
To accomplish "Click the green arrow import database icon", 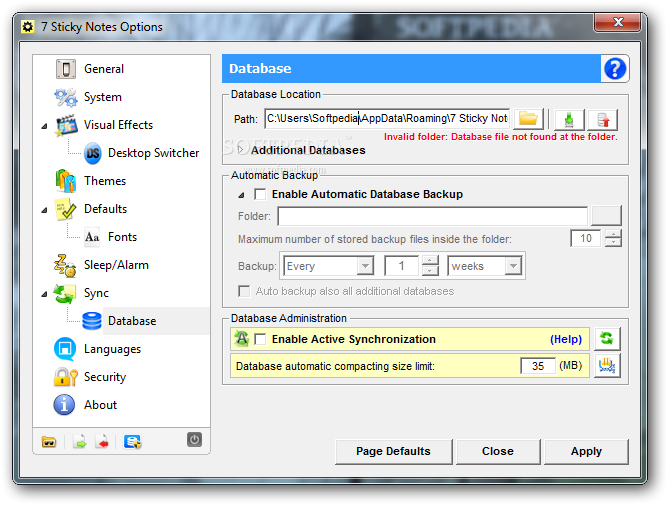I will (569, 120).
